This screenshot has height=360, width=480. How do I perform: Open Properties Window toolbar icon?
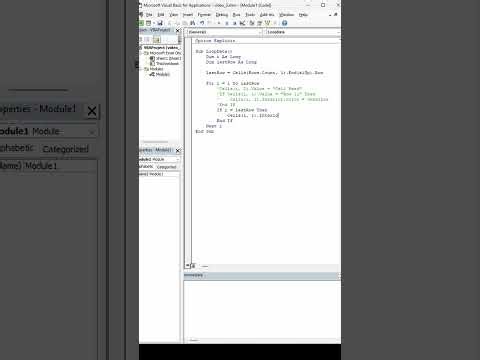coord(259,23)
